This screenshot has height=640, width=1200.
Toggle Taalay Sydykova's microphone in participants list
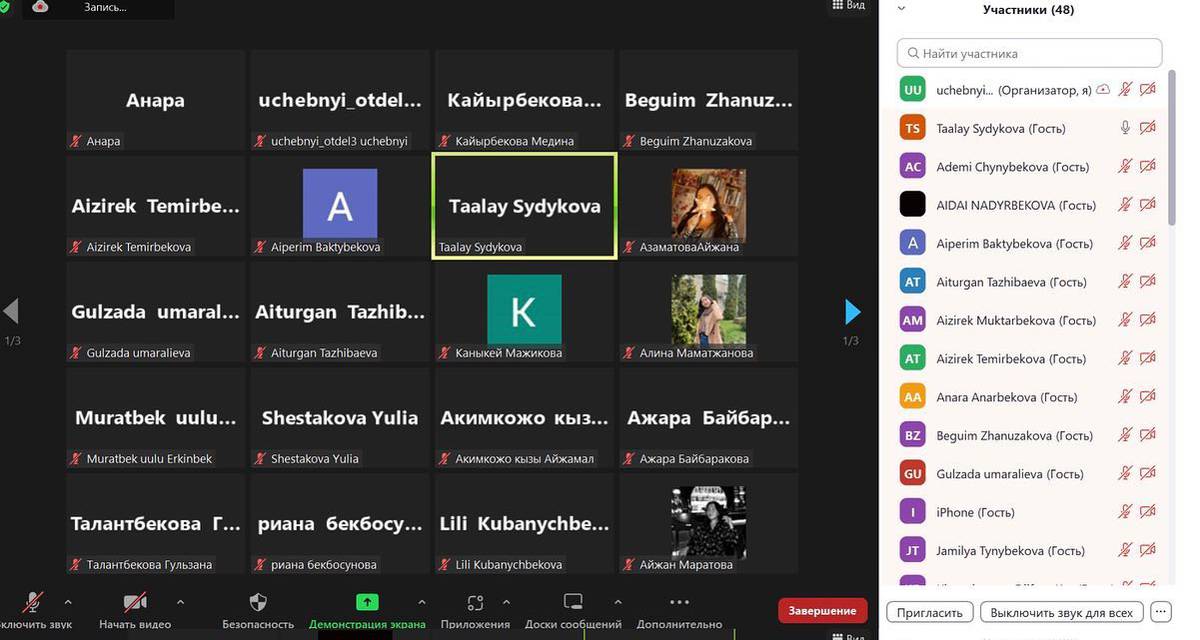(1125, 128)
